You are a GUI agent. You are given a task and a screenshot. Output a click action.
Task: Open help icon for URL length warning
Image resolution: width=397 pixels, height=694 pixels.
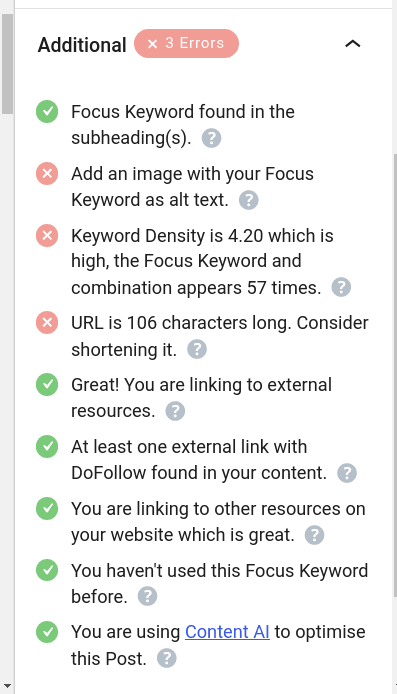click(x=197, y=350)
